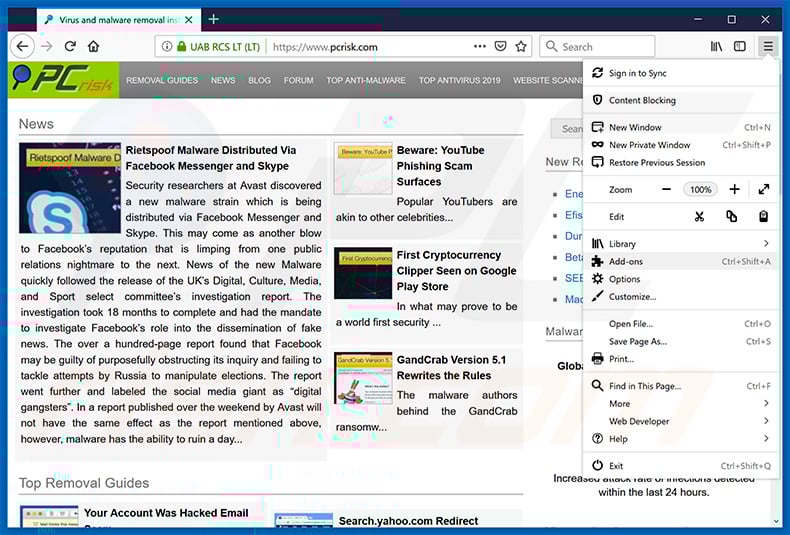790x535 pixels.
Task: Close the hamburger menu button
Action: click(x=768, y=46)
